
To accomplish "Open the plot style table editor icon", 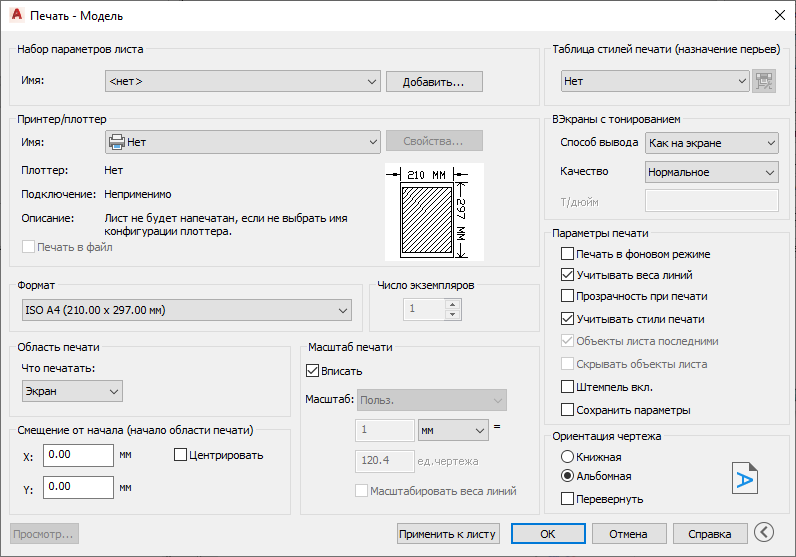I will (764, 81).
